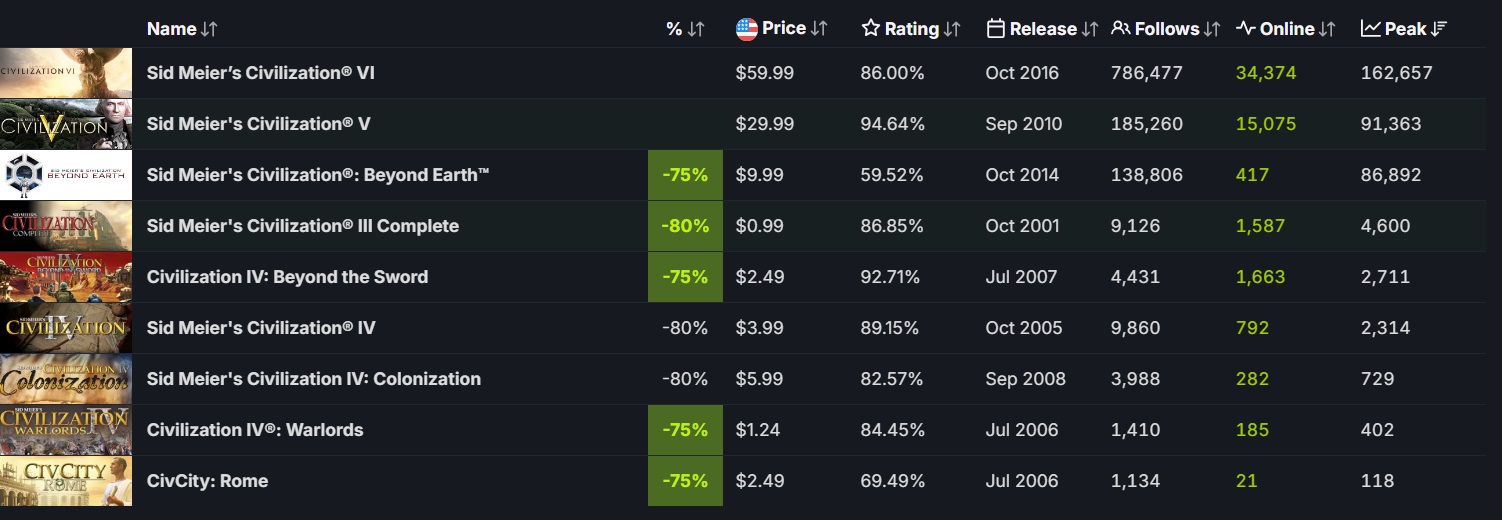Sort by Release date sort arrows
Screen dimensions: 1502x520
click(1089, 30)
